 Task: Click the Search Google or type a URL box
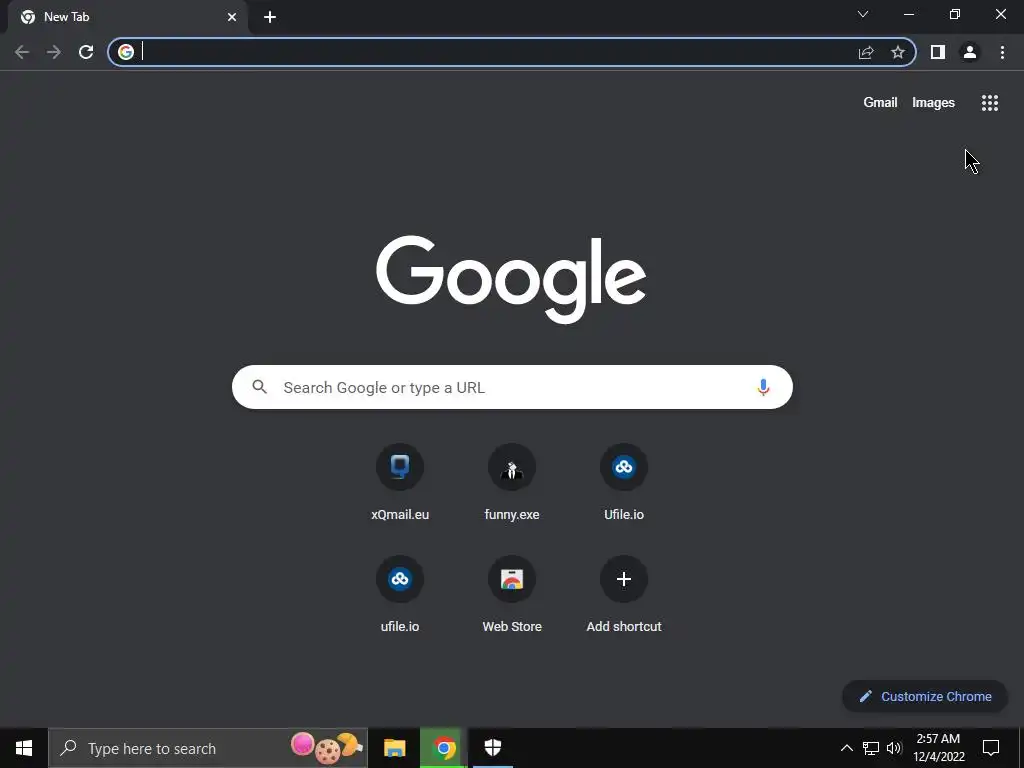pyautogui.click(x=512, y=387)
